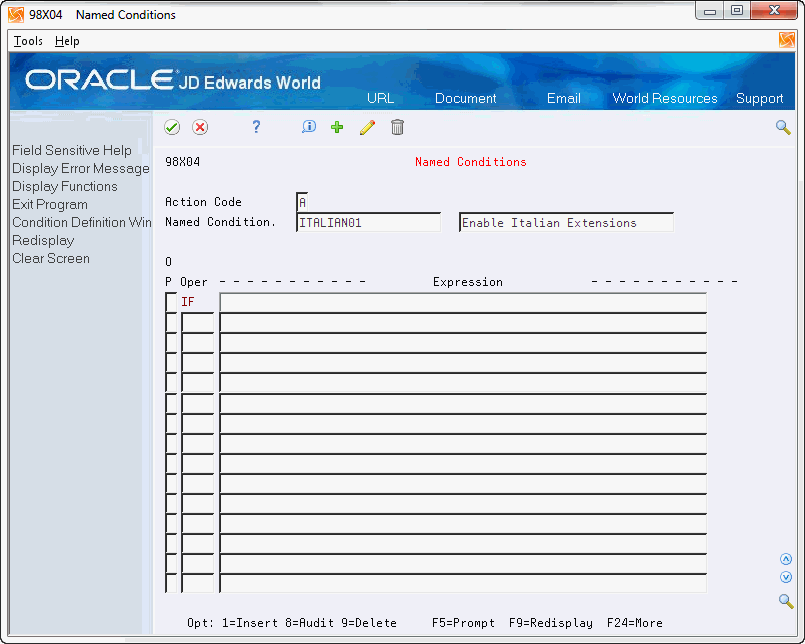Select Display Error Message in sidebar
This screenshot has height=644, width=805.
click(81, 168)
